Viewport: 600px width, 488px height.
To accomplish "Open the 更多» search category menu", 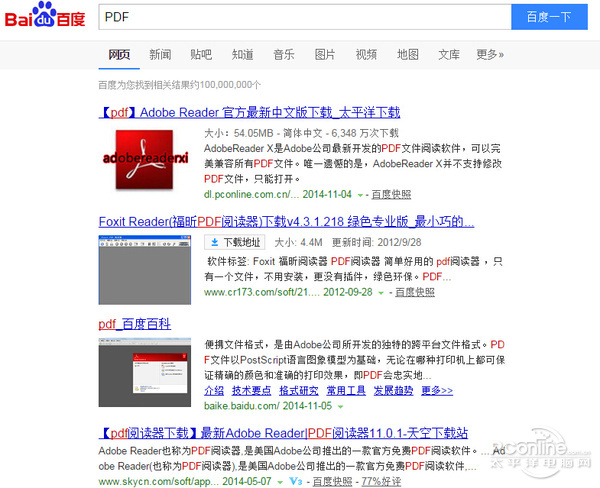I will pos(490,54).
